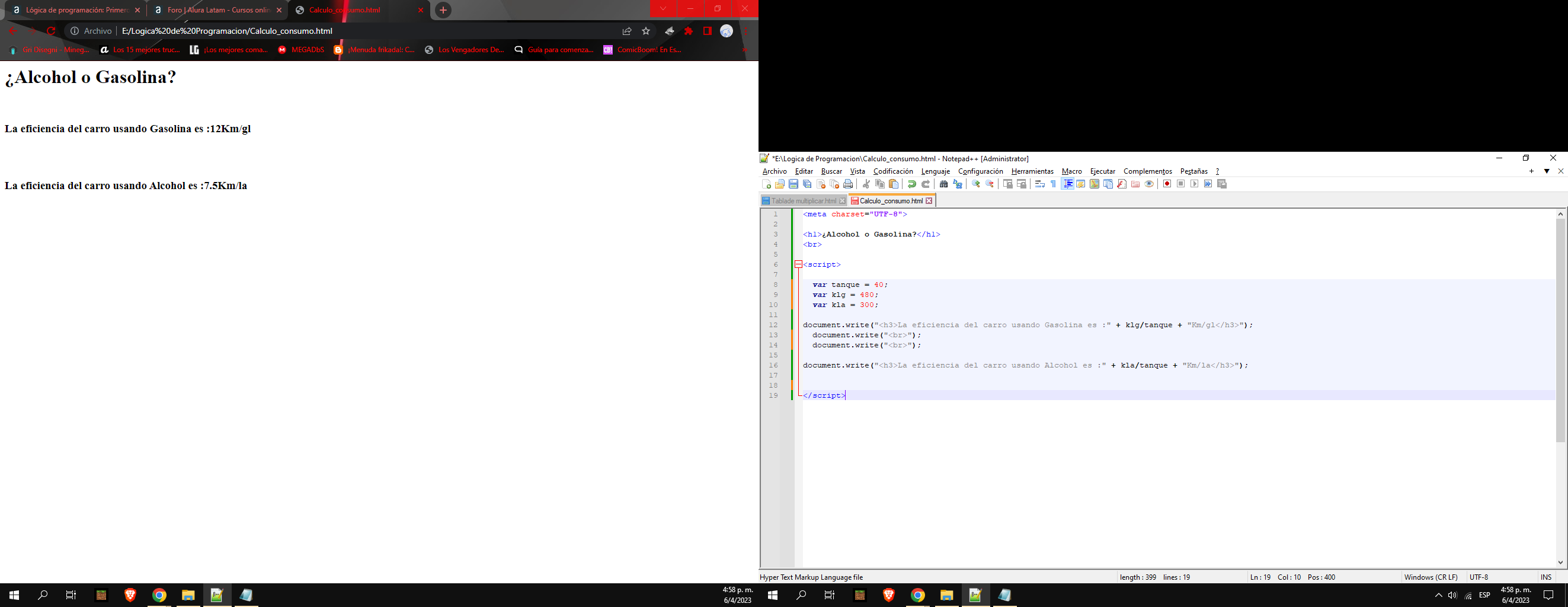Toggle synchronized vertical scrolling icon

point(1008,184)
